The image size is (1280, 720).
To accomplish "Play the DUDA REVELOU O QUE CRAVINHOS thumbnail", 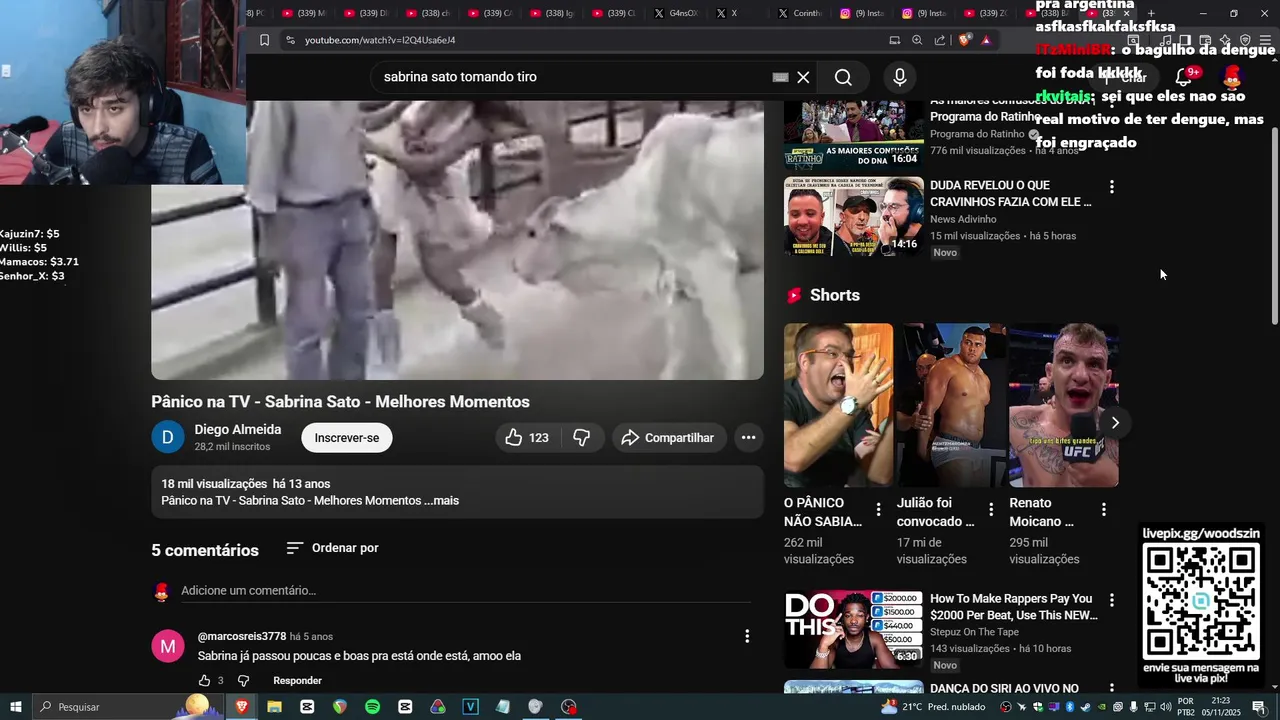I will coord(853,216).
